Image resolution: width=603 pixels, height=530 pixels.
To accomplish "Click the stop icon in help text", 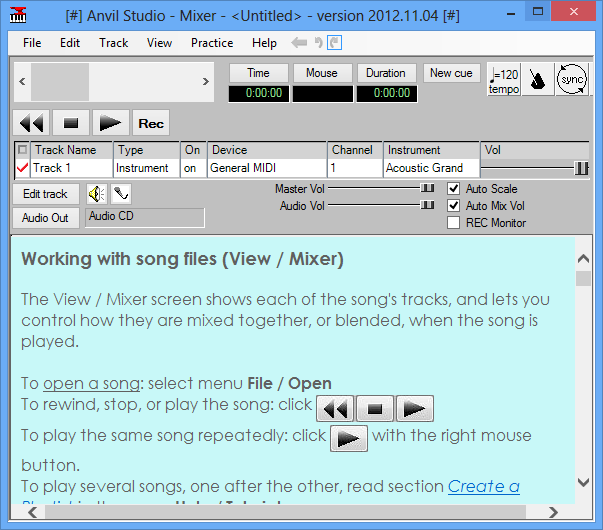I will coord(375,408).
